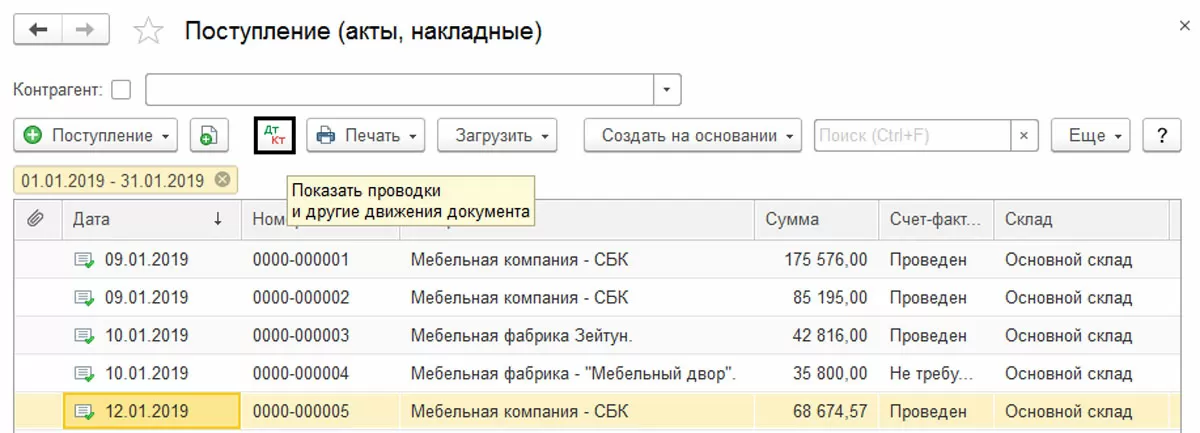Image resolution: width=1200 pixels, height=433 pixels.
Task: Focus the Поиск (Ctrl+F) search field
Action: [910, 135]
